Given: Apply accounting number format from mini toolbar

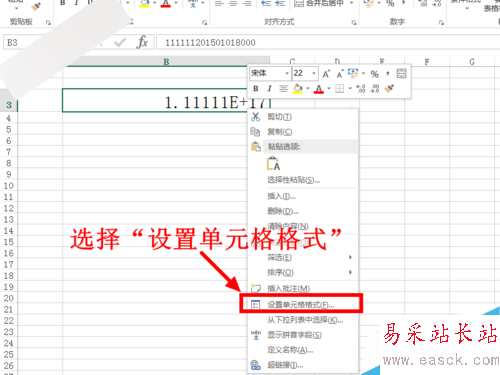Looking at the screenshot, I should click(353, 73).
